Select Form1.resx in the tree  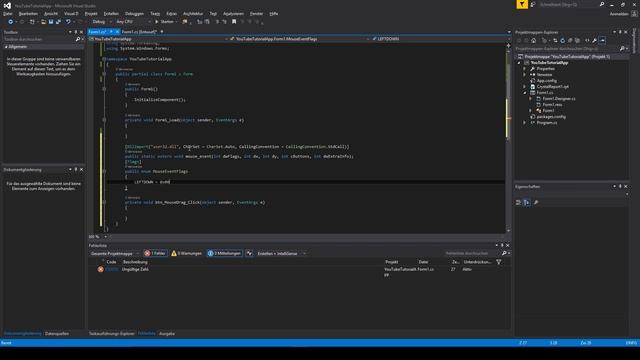552,104
